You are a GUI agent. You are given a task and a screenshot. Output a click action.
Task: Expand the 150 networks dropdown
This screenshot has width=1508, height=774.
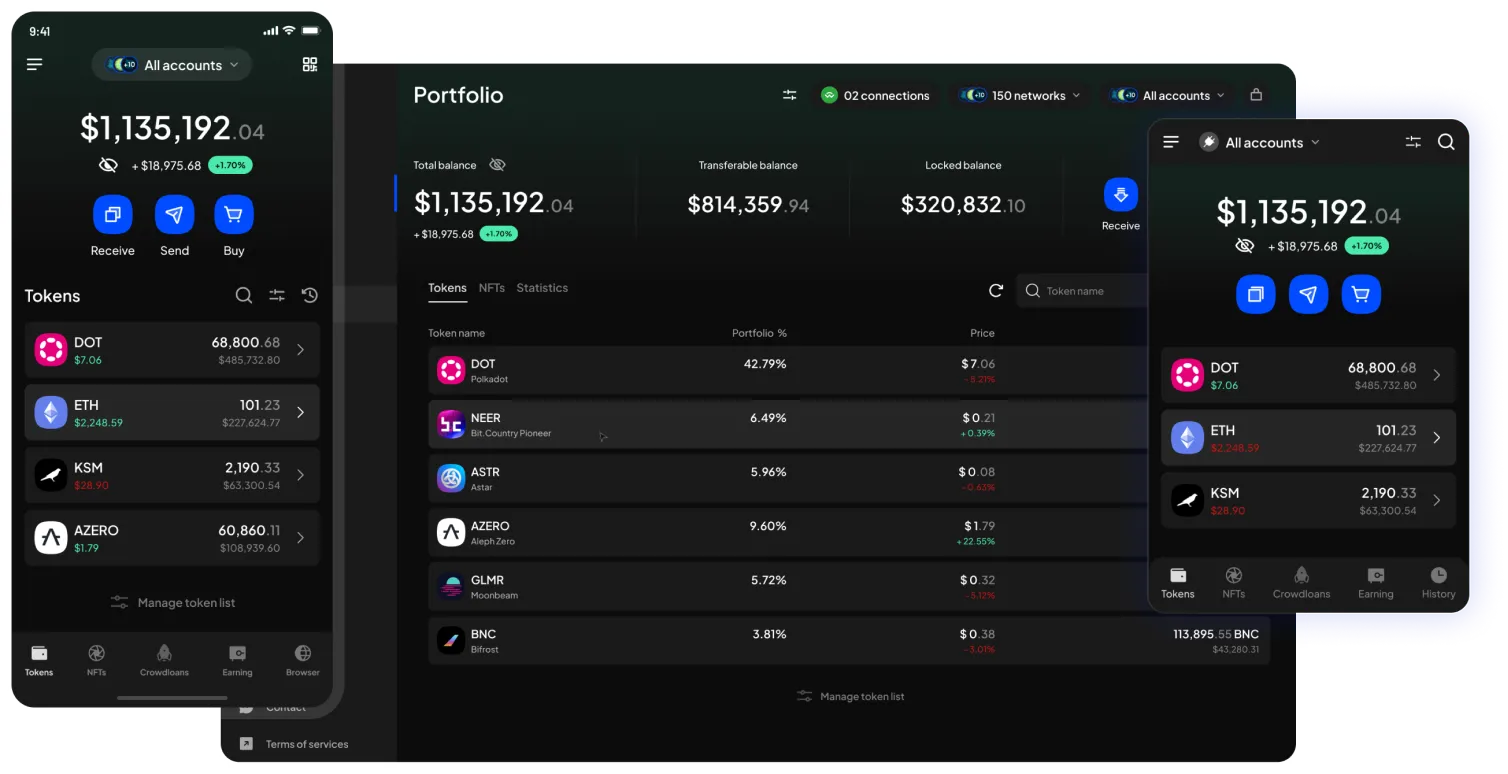[1020, 95]
